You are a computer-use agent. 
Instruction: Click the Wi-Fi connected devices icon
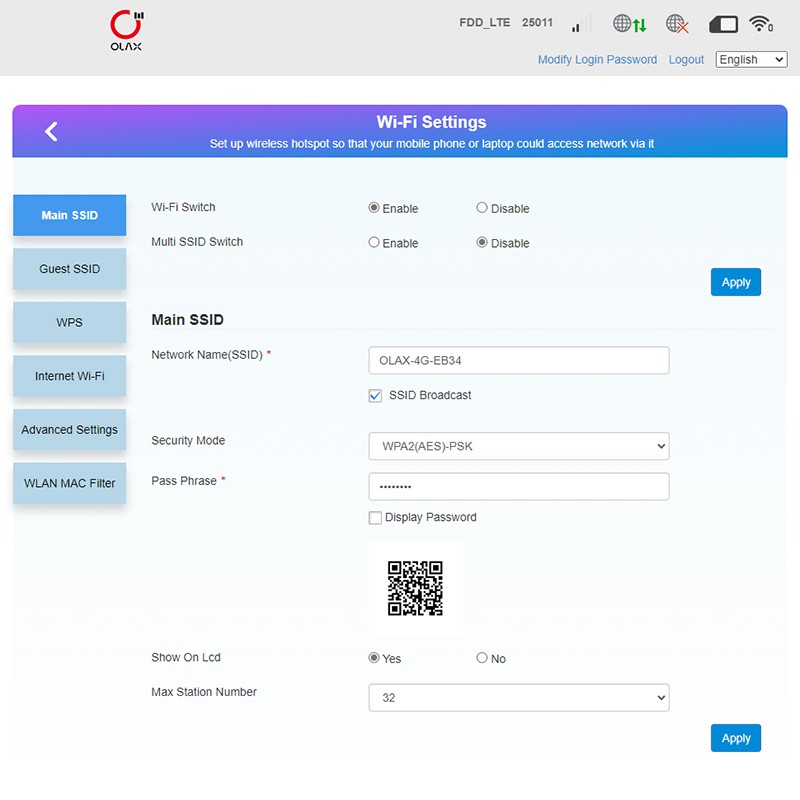[x=761, y=24]
